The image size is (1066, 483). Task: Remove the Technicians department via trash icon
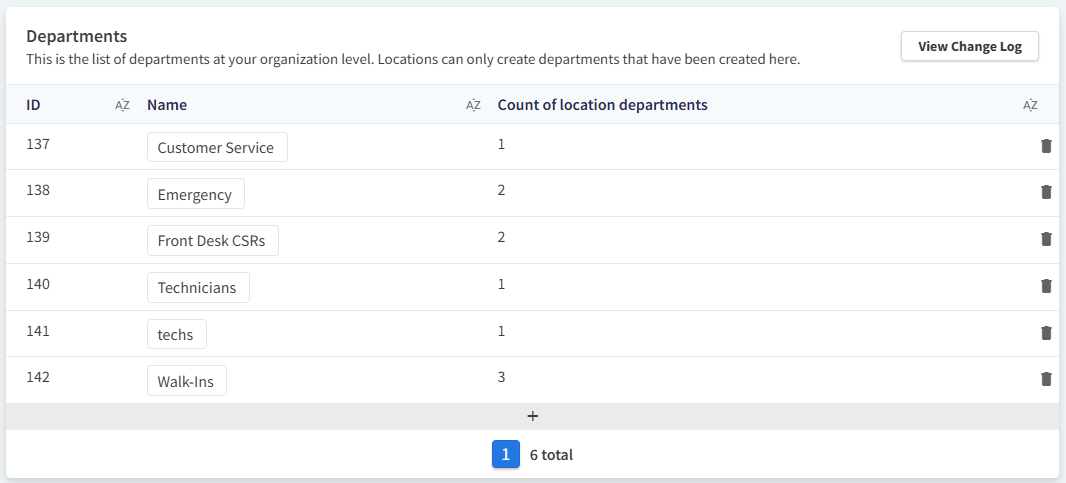pyautogui.click(x=1046, y=286)
